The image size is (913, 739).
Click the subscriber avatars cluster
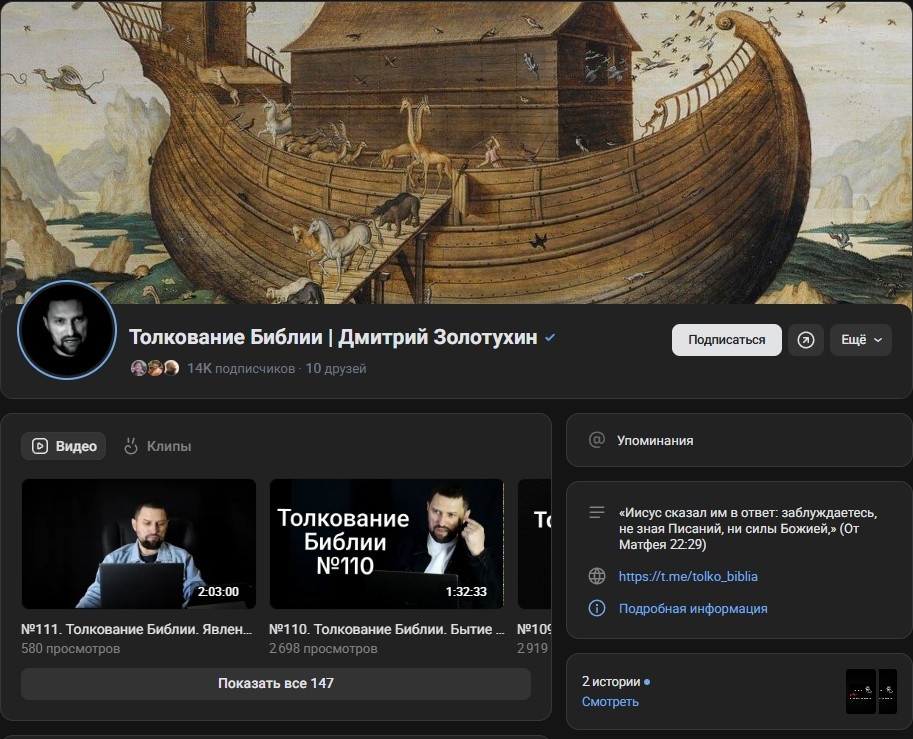point(155,368)
